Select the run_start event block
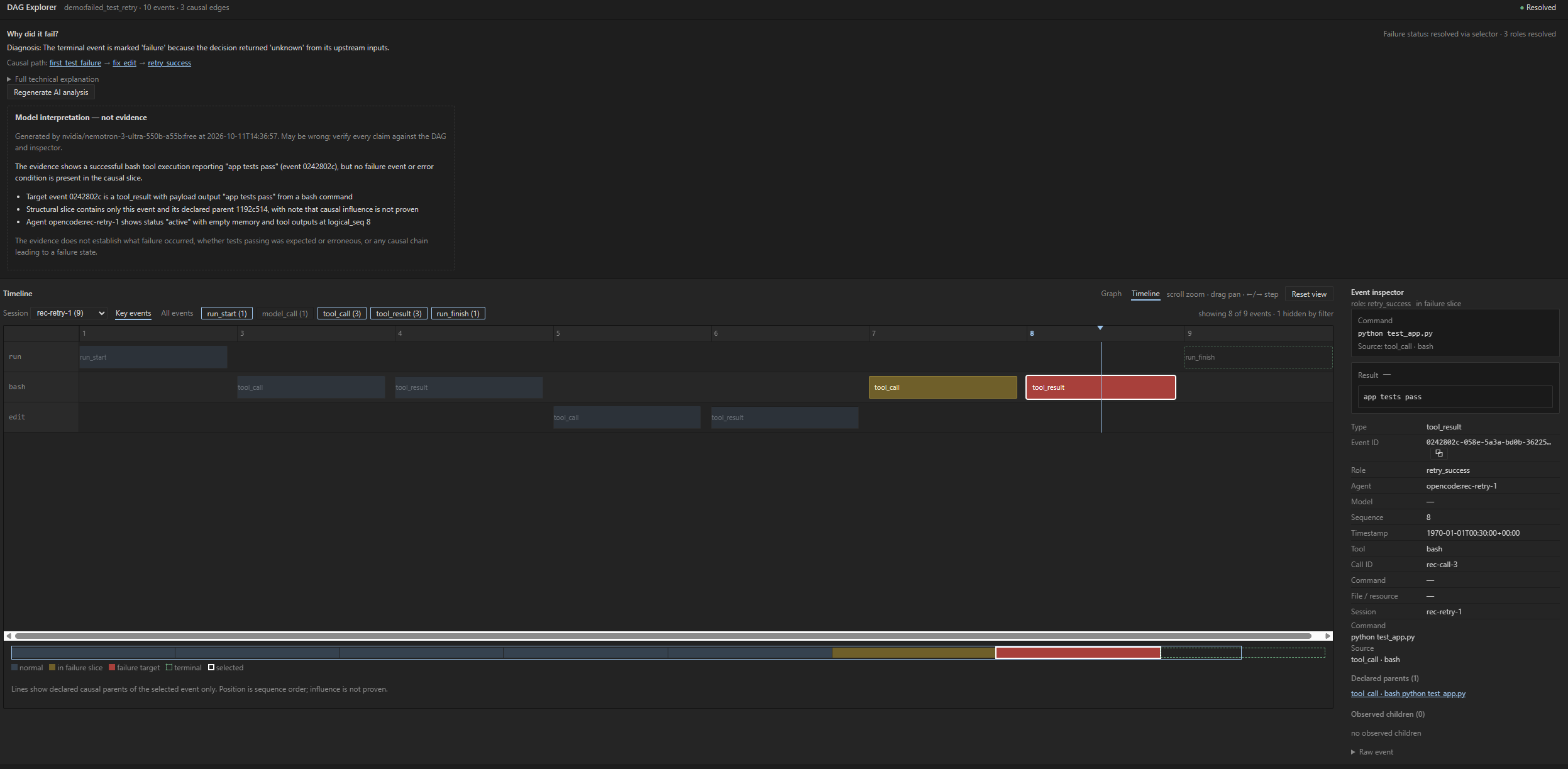The image size is (1568, 769). [x=153, y=357]
